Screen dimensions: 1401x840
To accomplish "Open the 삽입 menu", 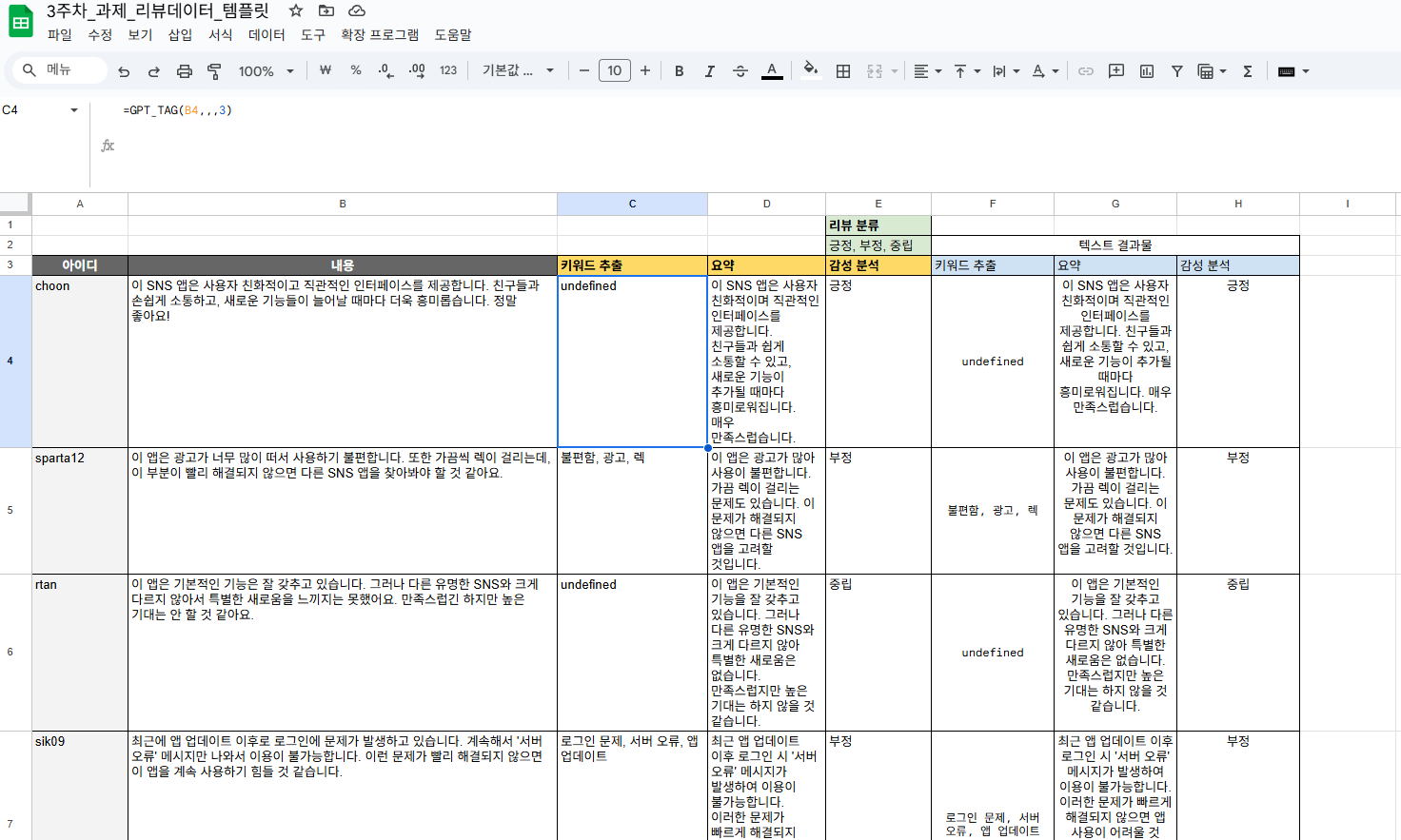I will pos(180,35).
